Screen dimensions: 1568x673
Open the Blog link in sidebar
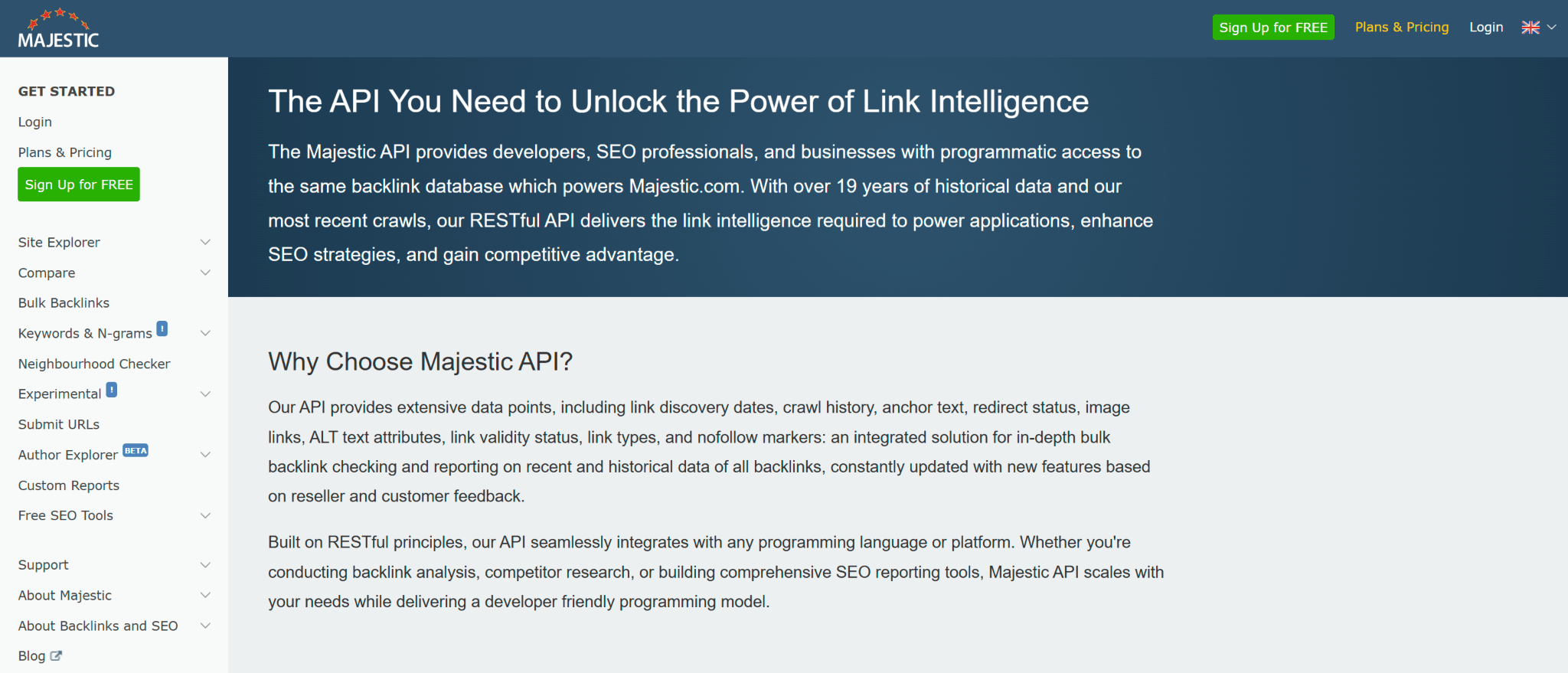click(x=32, y=655)
